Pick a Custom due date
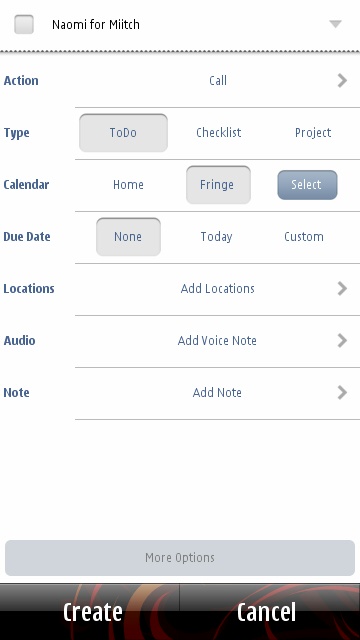This screenshot has width=360, height=640. click(x=304, y=237)
